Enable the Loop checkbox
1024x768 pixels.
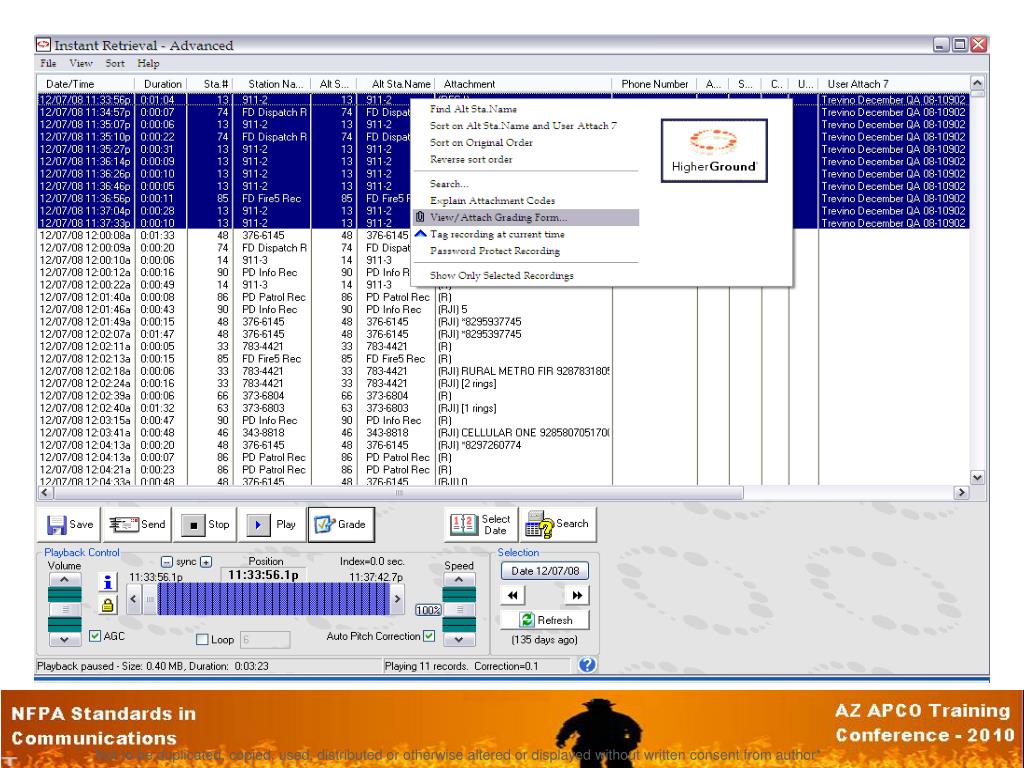tap(202, 639)
